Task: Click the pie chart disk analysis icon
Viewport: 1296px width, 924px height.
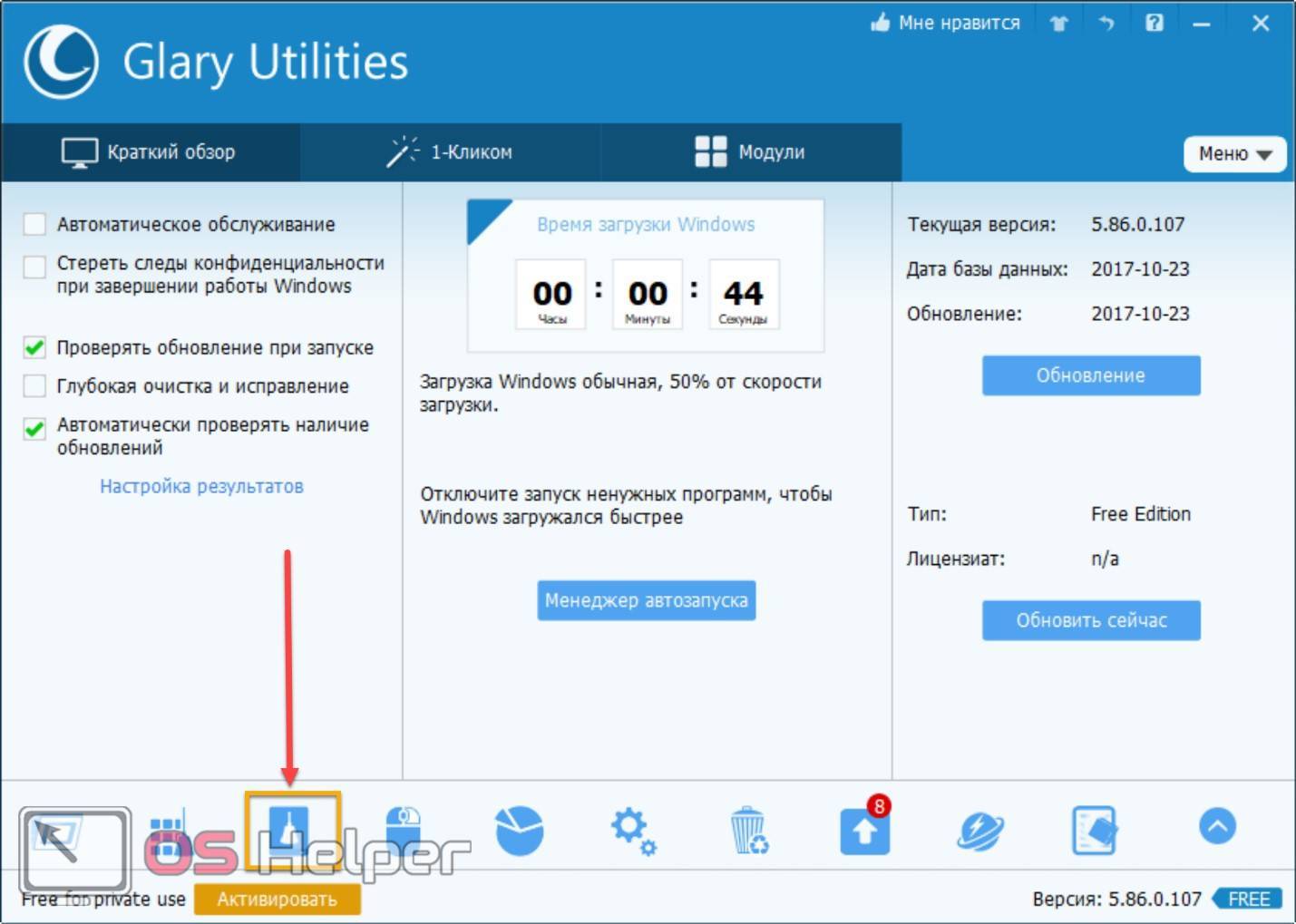Action: click(x=519, y=830)
